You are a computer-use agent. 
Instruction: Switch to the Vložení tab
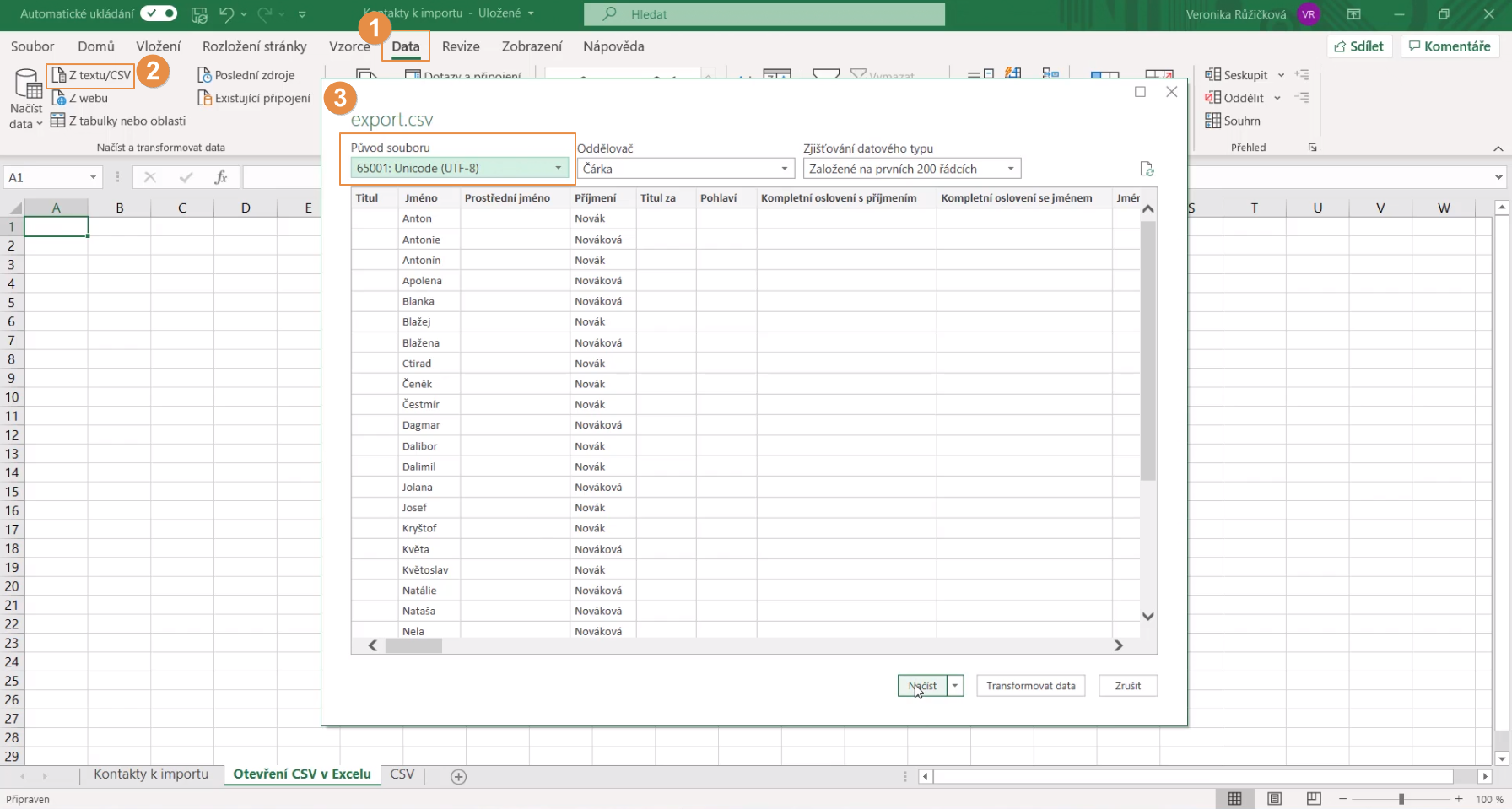tap(159, 46)
